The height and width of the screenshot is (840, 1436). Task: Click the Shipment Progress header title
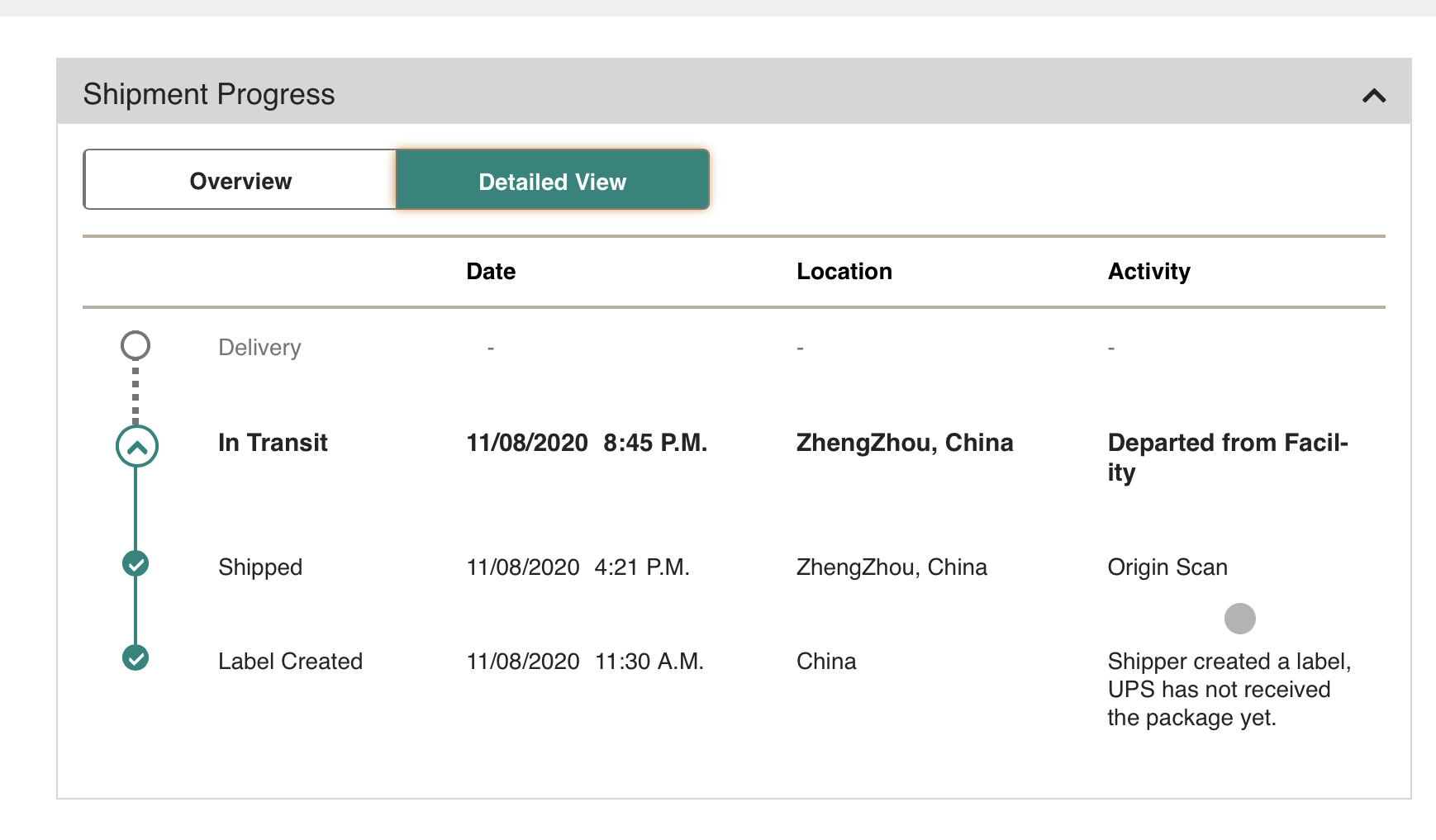[x=209, y=94]
